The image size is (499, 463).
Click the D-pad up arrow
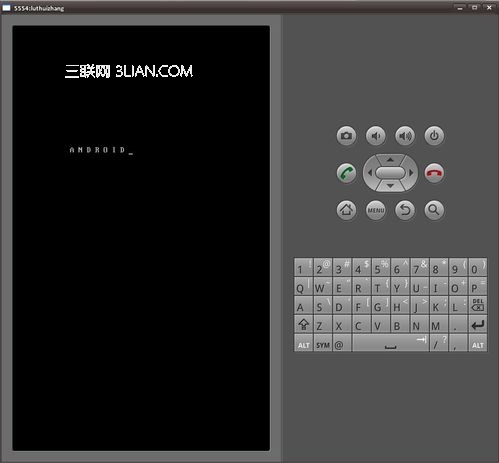390,160
